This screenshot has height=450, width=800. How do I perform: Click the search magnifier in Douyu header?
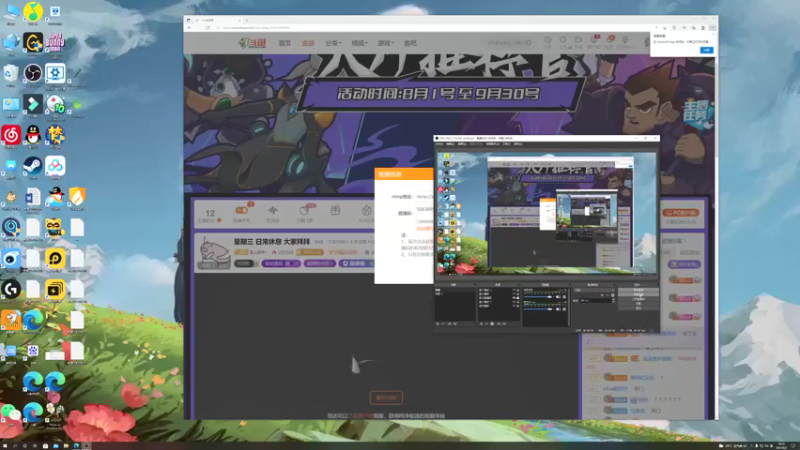point(528,43)
